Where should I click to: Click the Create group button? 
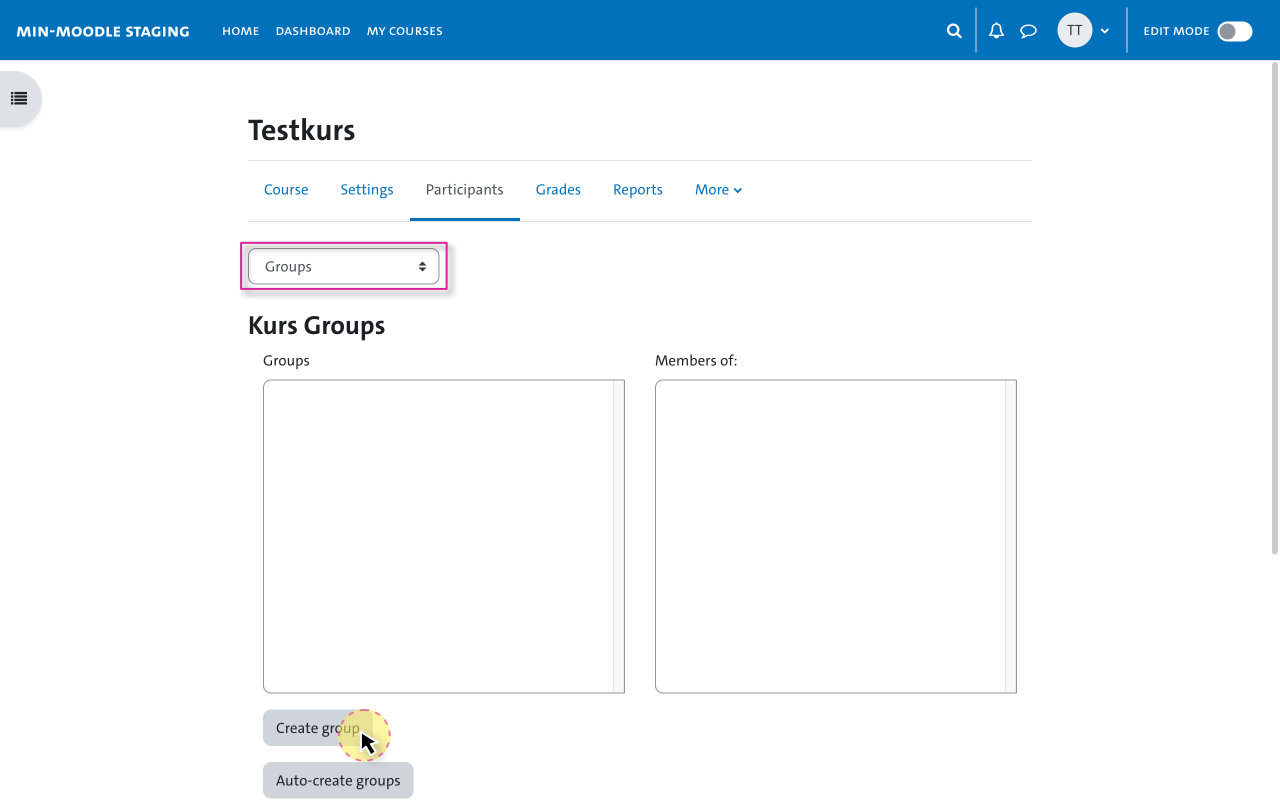(x=318, y=728)
